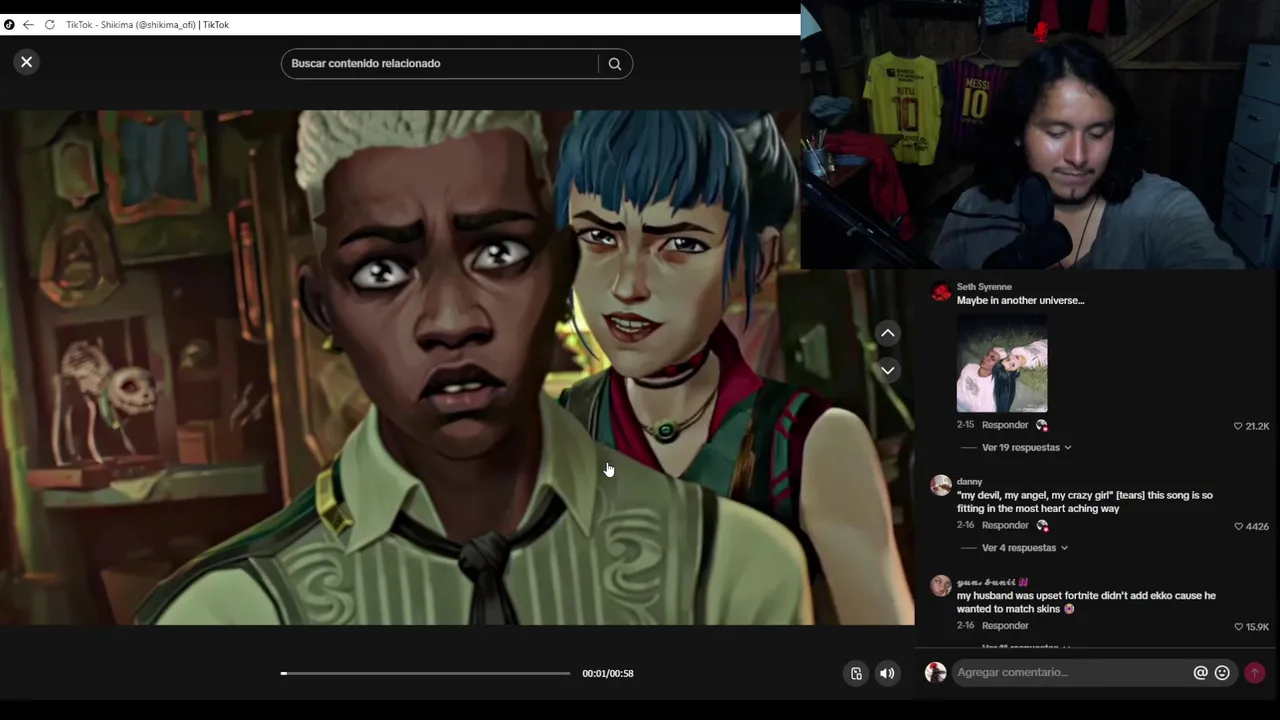Image resolution: width=1280 pixels, height=720 pixels.
Task: Click the playing video frame to pause
Action: click(x=457, y=368)
